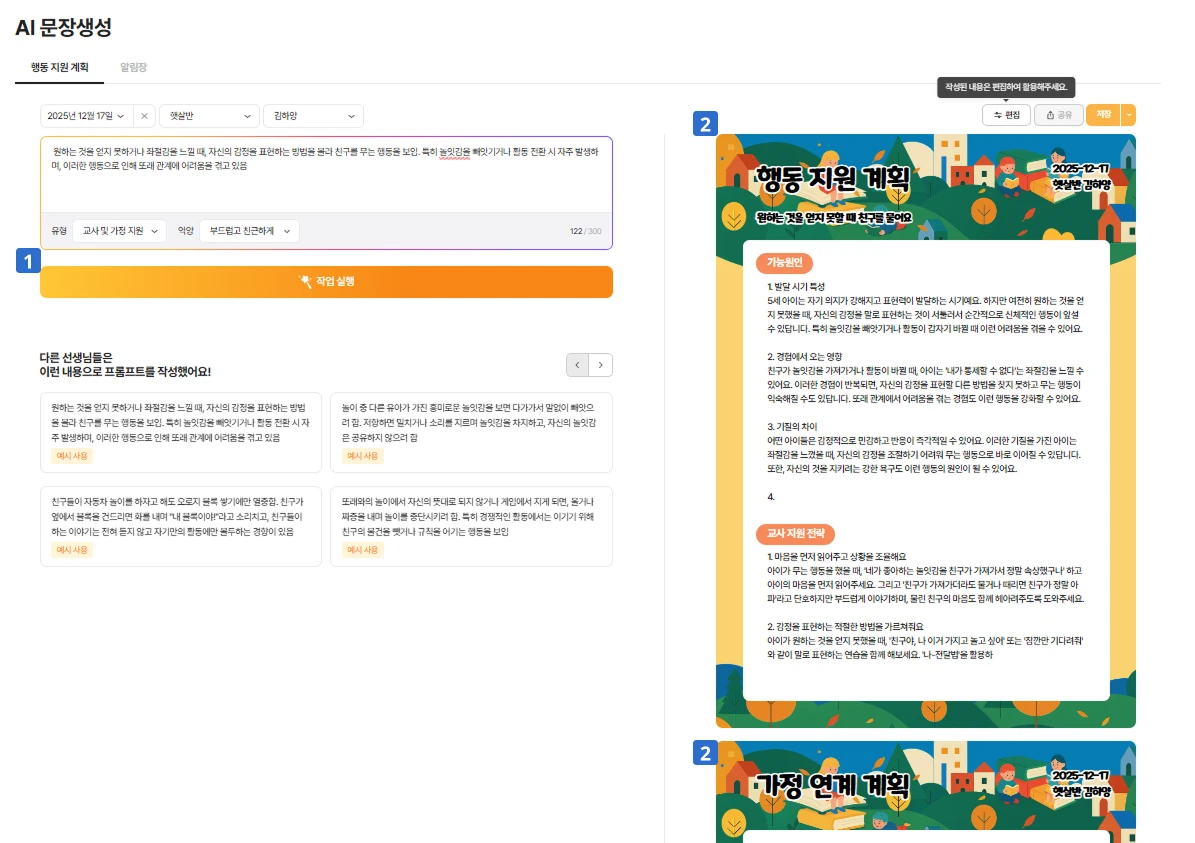Image resolution: width=1195 pixels, height=843 pixels.
Task: Go to the previous example prompts page
Action: (x=578, y=365)
